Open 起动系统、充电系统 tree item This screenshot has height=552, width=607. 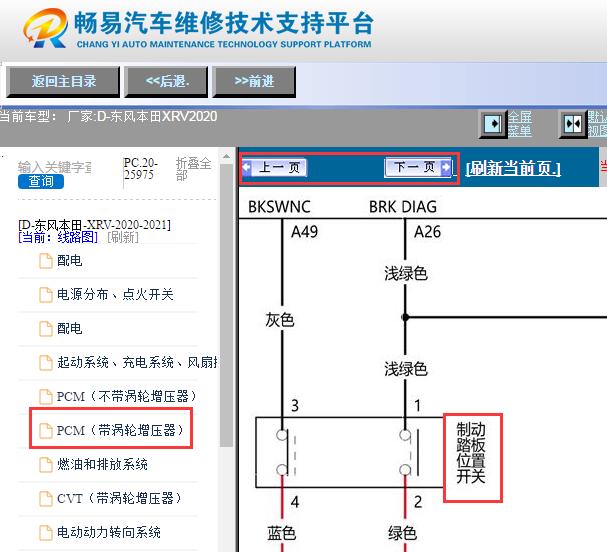tap(137, 362)
